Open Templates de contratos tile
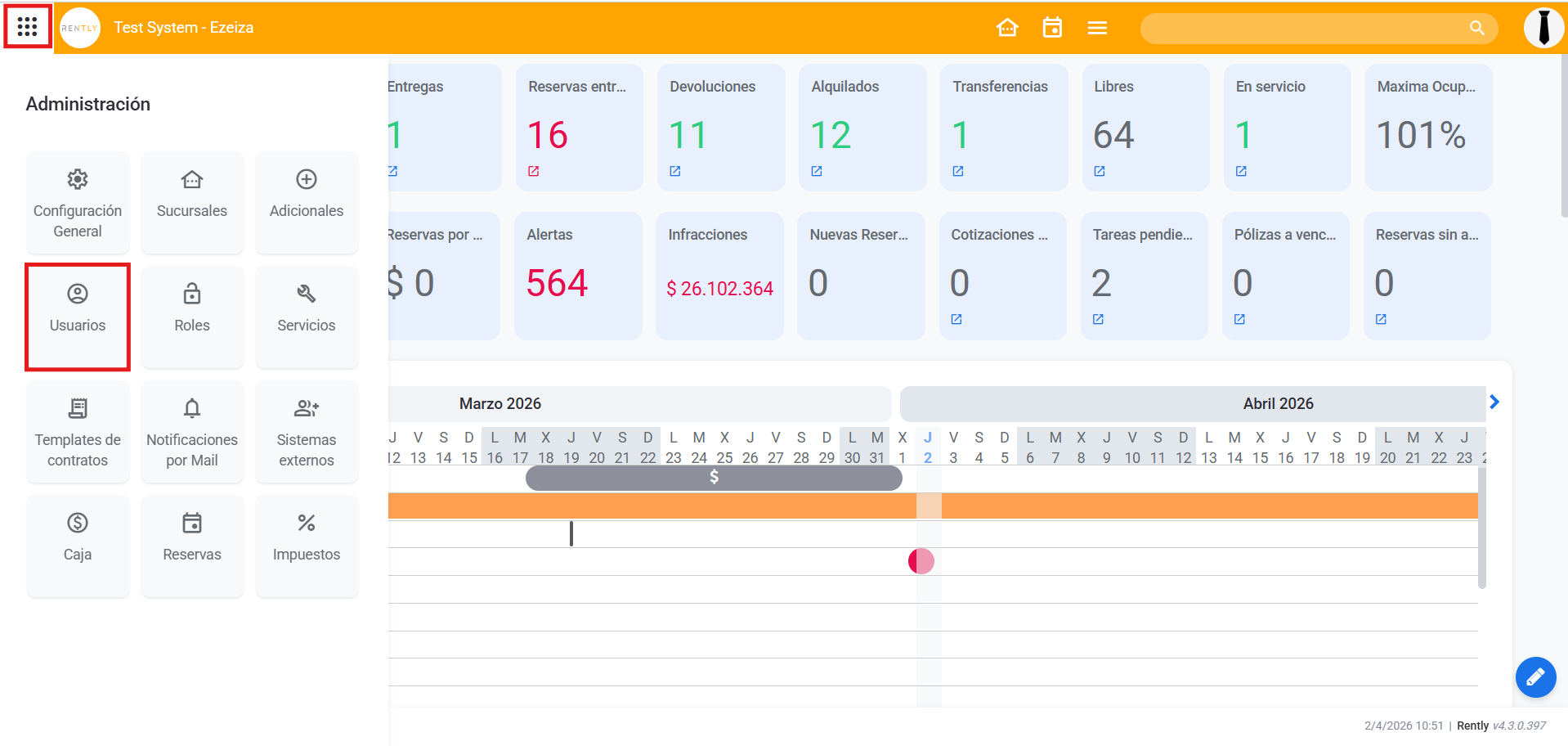This screenshot has width=1568, height=746. [78, 431]
